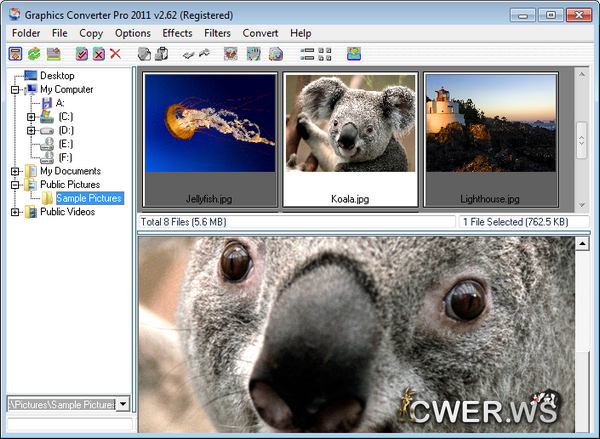Click the copy files toolbar icon
600x439 pixels.
coord(144,54)
